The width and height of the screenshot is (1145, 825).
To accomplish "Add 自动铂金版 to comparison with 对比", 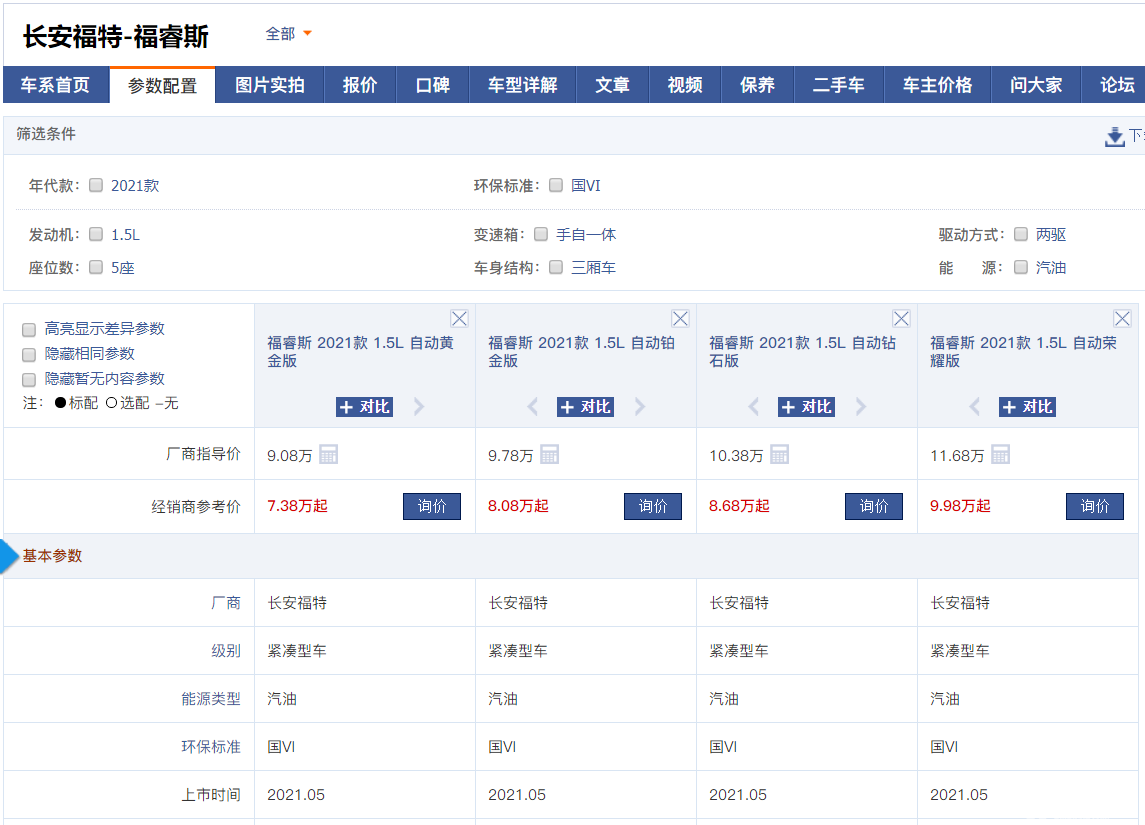I will [x=586, y=407].
